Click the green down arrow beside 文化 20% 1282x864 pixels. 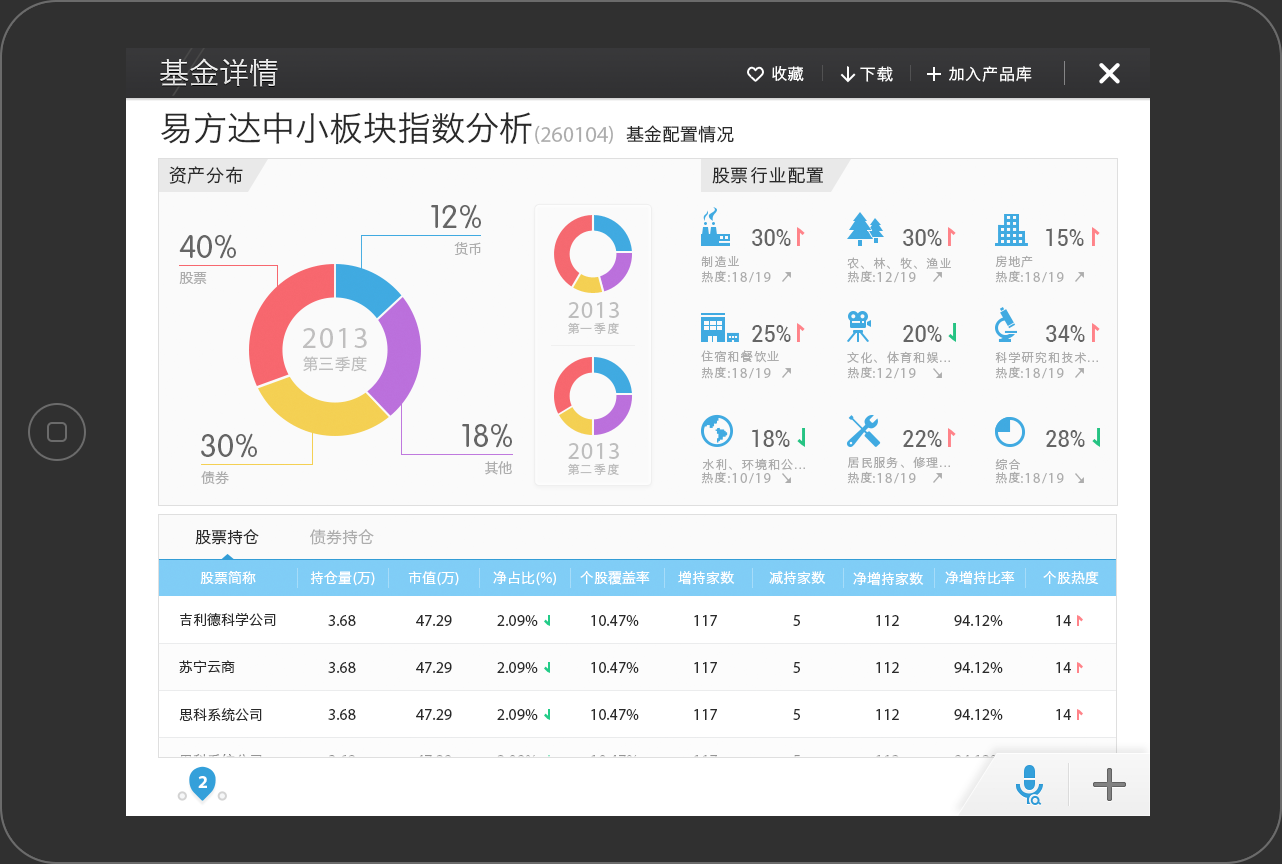953,332
